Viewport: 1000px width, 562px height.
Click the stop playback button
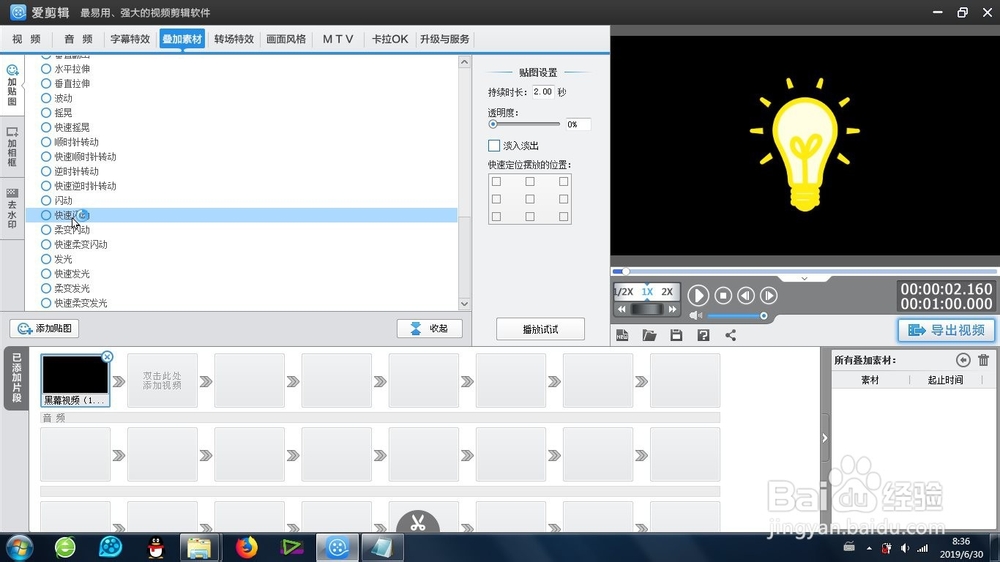[723, 295]
